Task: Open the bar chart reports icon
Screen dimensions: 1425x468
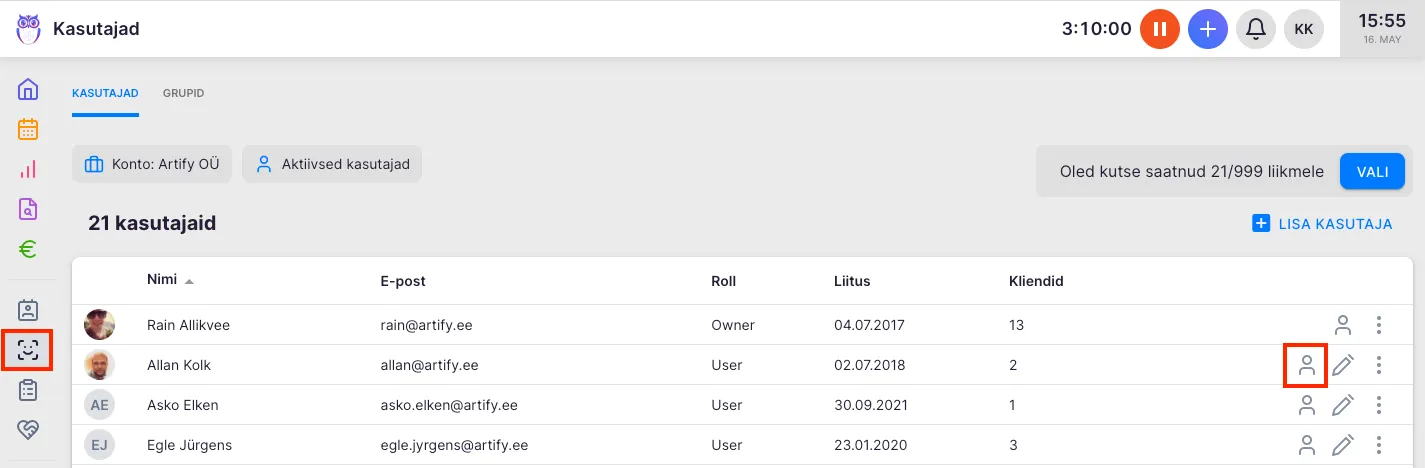Action: coord(28,169)
